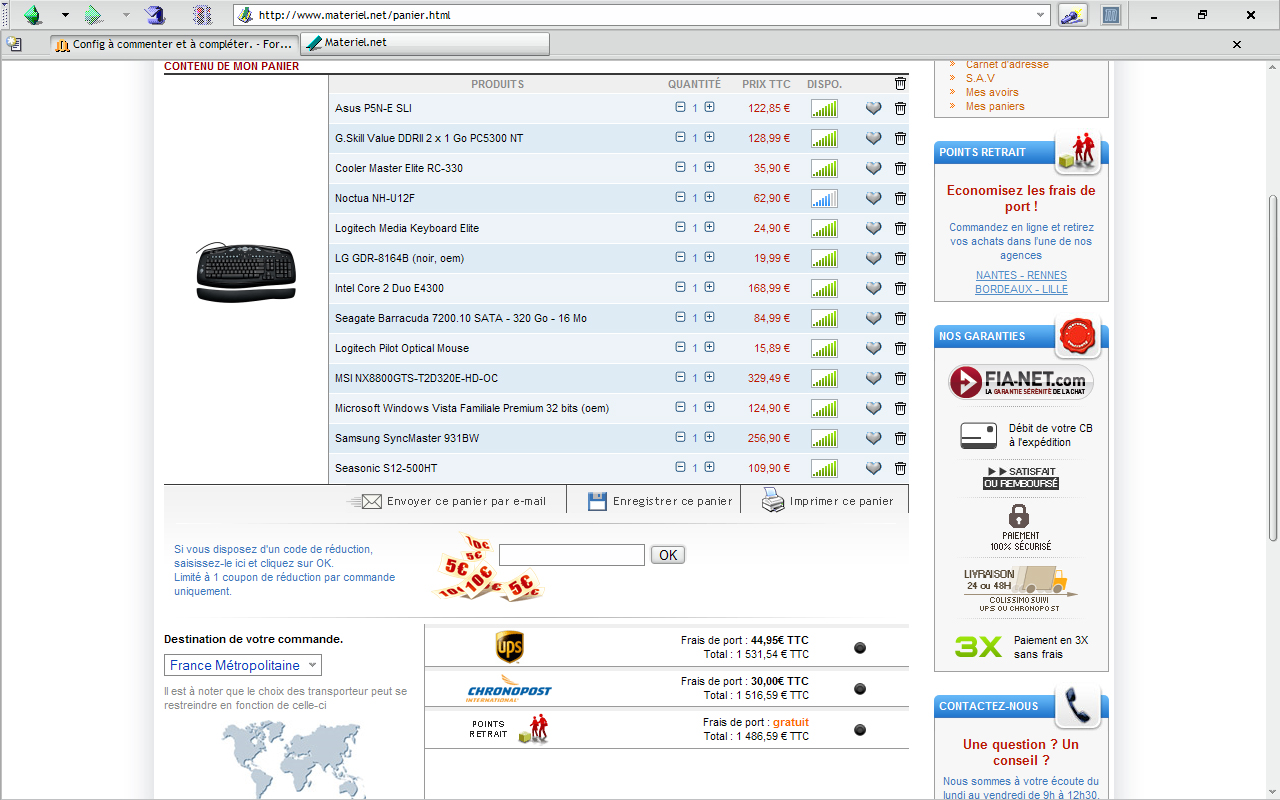The image size is (1280, 800).
Task: Click 'Enregistrer ce panier' floppy button
Action: click(x=660, y=501)
